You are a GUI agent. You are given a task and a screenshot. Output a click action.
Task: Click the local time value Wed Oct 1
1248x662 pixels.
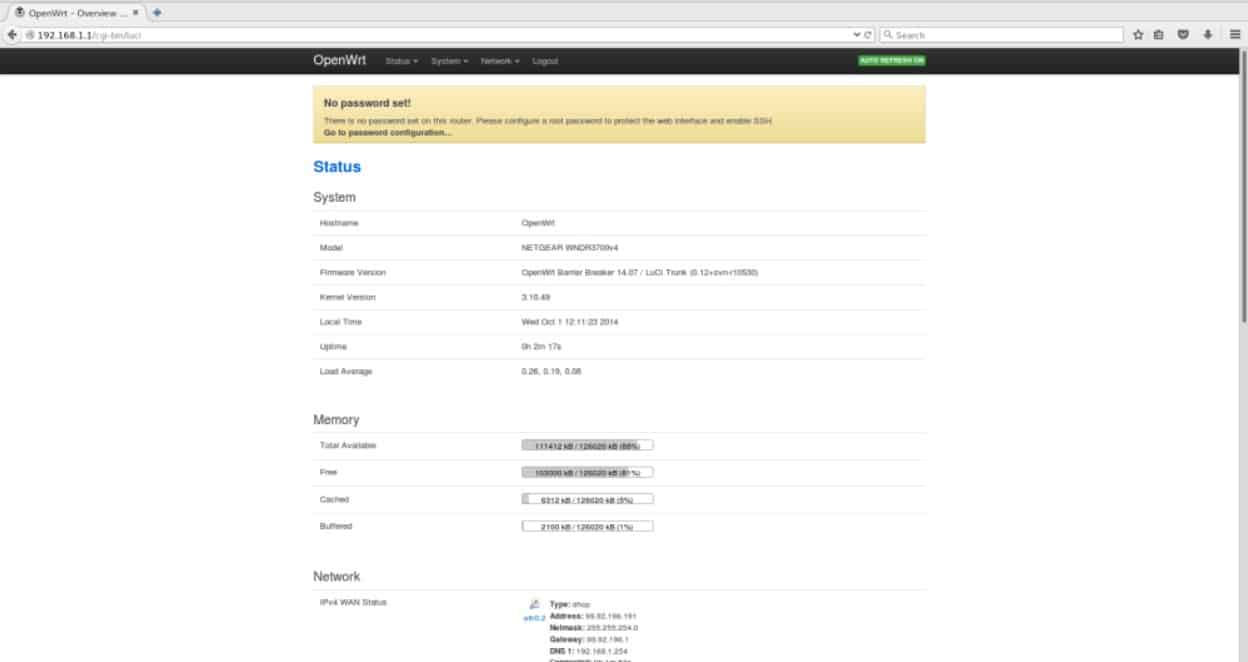pyautogui.click(x=571, y=322)
